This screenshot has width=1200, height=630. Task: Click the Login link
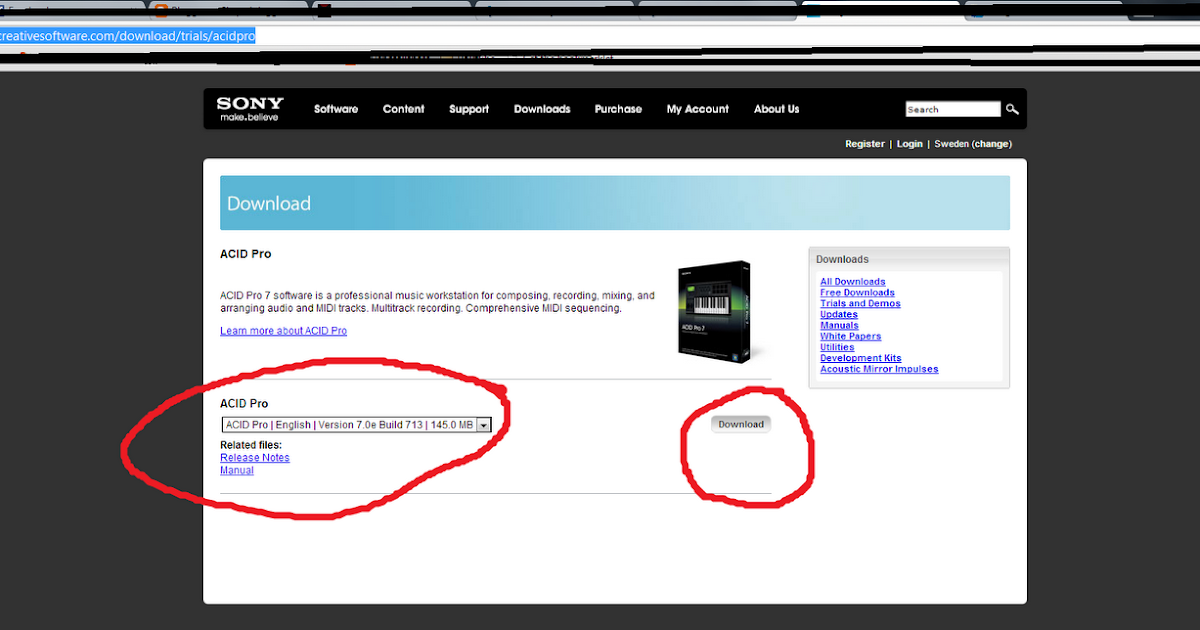click(910, 144)
